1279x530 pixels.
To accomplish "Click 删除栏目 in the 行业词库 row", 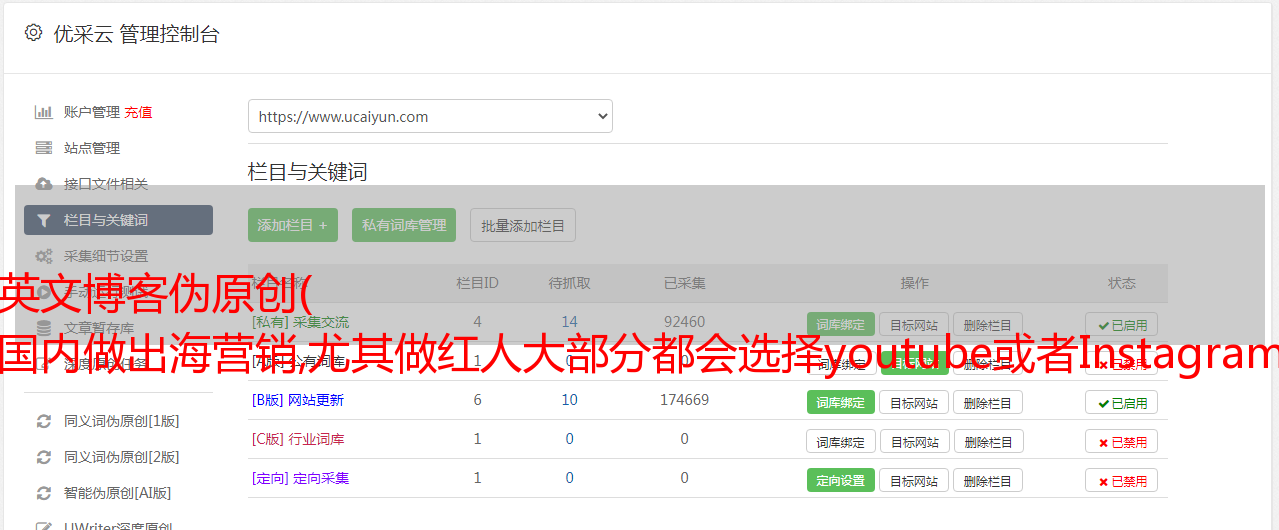I will tap(988, 441).
